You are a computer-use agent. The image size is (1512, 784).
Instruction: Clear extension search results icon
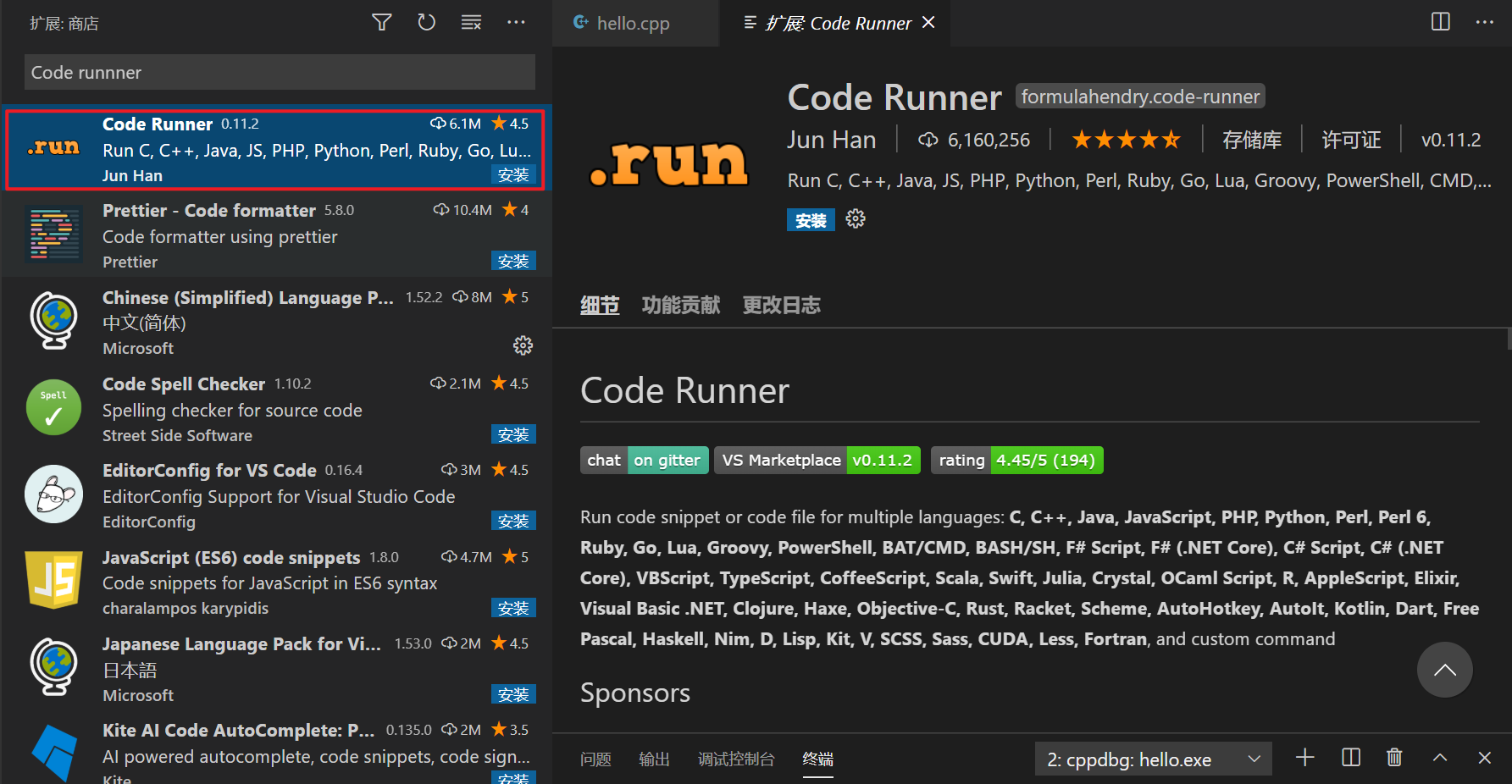471,23
